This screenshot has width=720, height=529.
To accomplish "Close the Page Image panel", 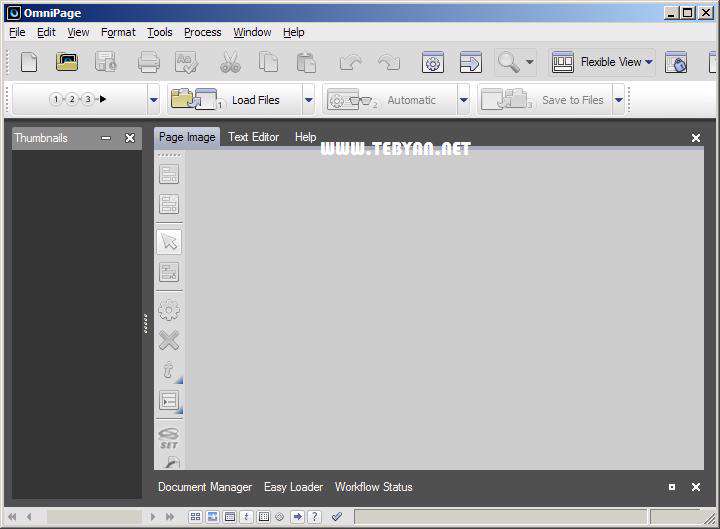I will 696,138.
